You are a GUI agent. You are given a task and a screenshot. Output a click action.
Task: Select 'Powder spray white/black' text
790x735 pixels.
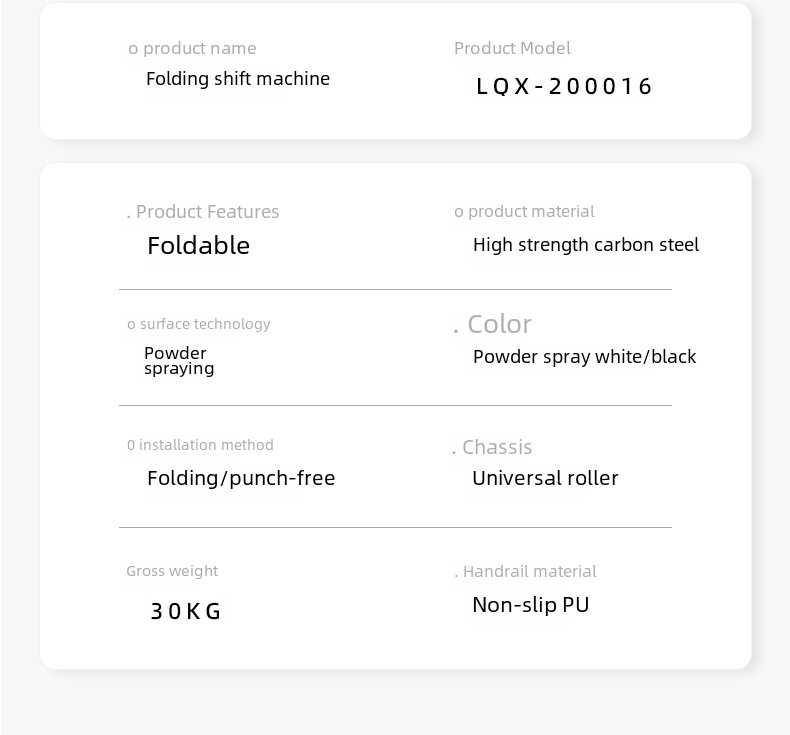coord(584,357)
